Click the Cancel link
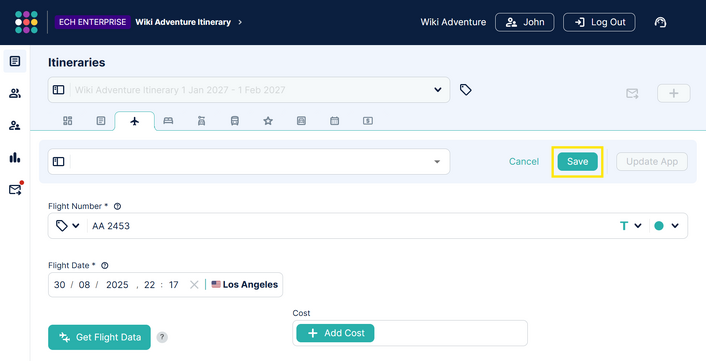The width and height of the screenshot is (706, 361). (x=524, y=162)
